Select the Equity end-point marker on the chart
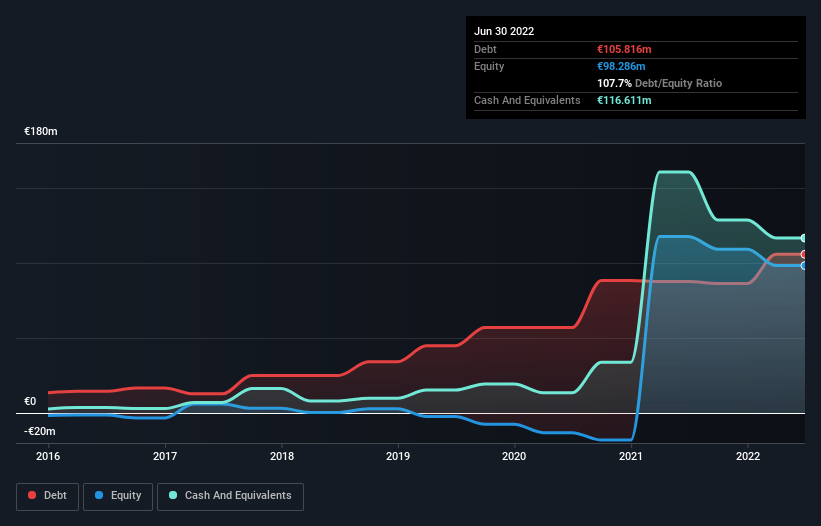The width and height of the screenshot is (821, 526). coord(804,266)
